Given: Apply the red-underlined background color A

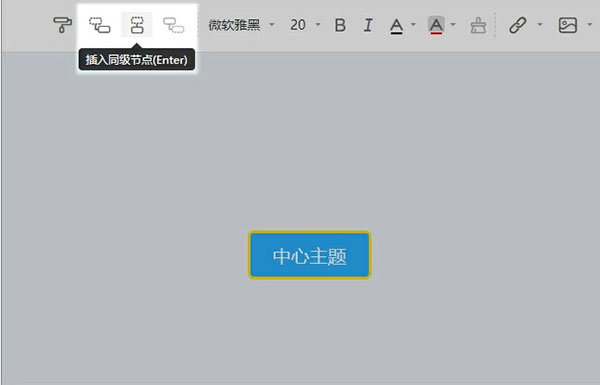Looking at the screenshot, I should click(x=436, y=26).
